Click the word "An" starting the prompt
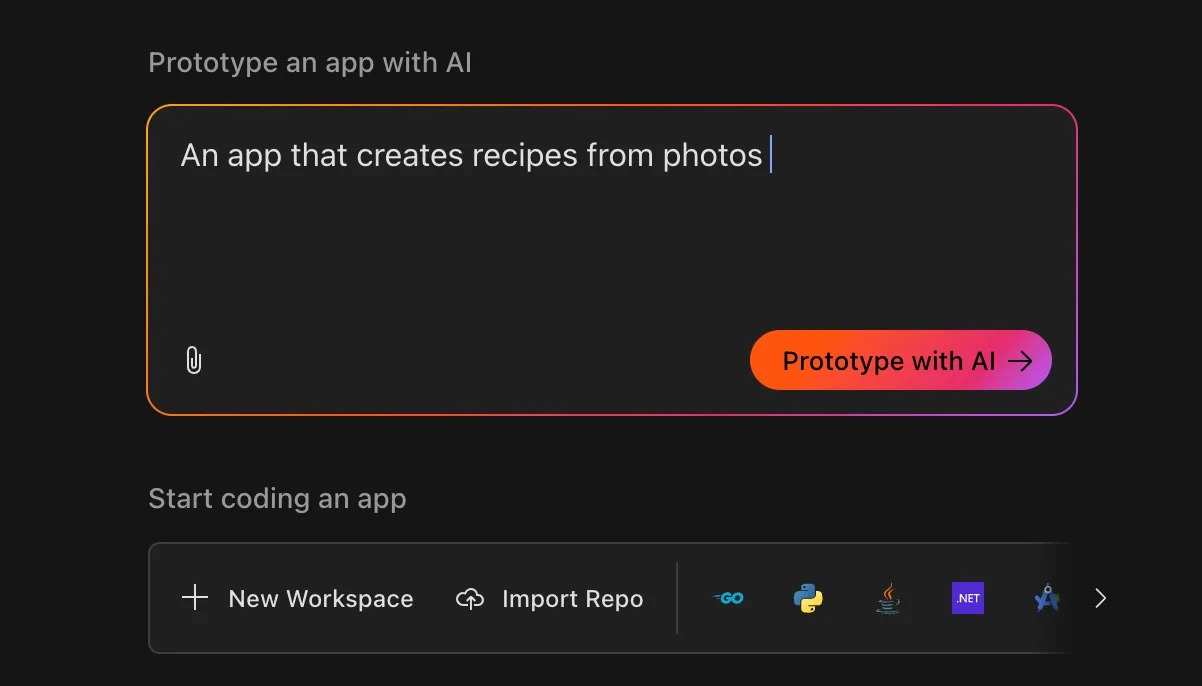 pyautogui.click(x=199, y=156)
